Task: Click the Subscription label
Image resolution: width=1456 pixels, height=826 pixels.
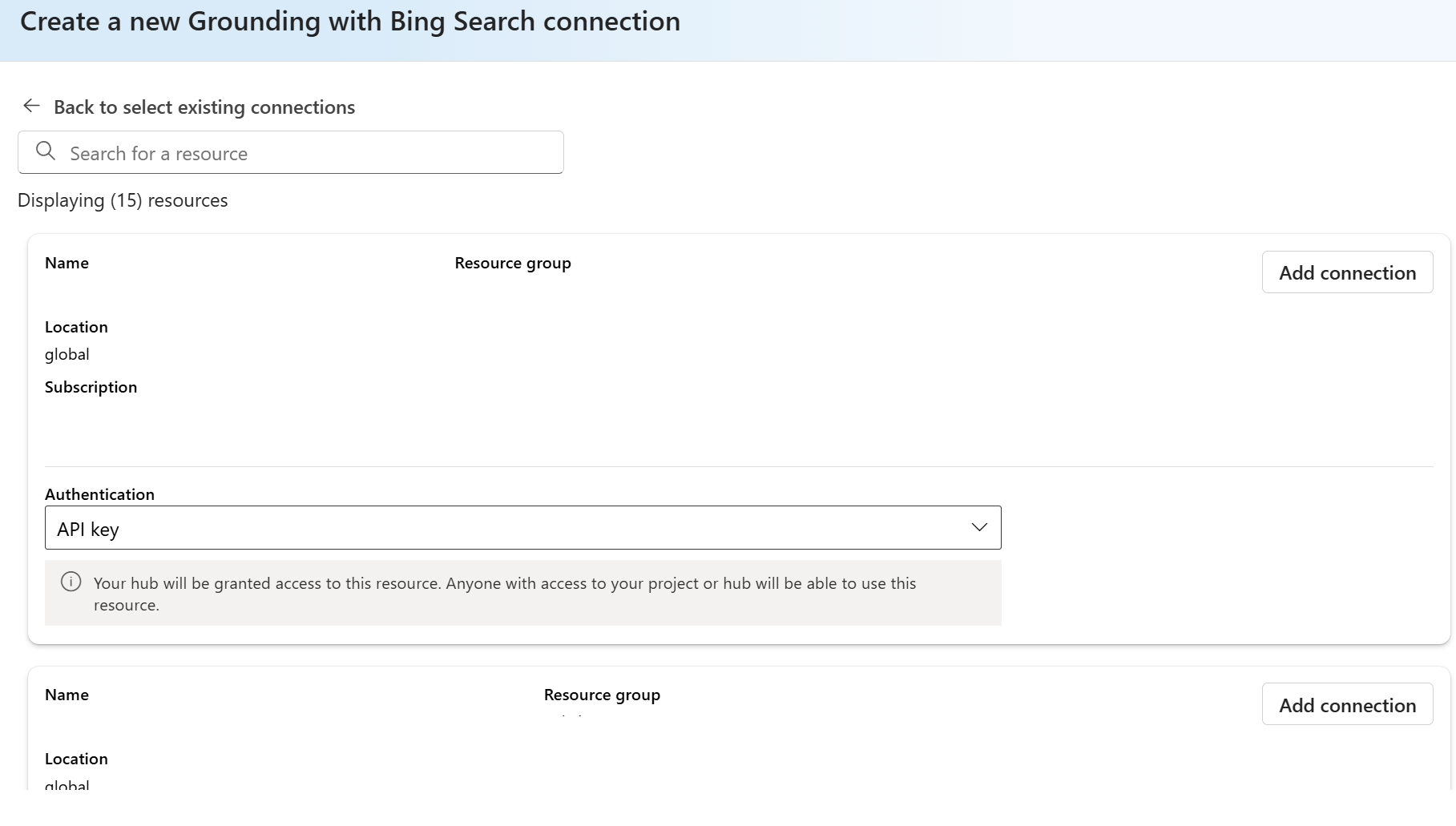Action: pos(91,387)
